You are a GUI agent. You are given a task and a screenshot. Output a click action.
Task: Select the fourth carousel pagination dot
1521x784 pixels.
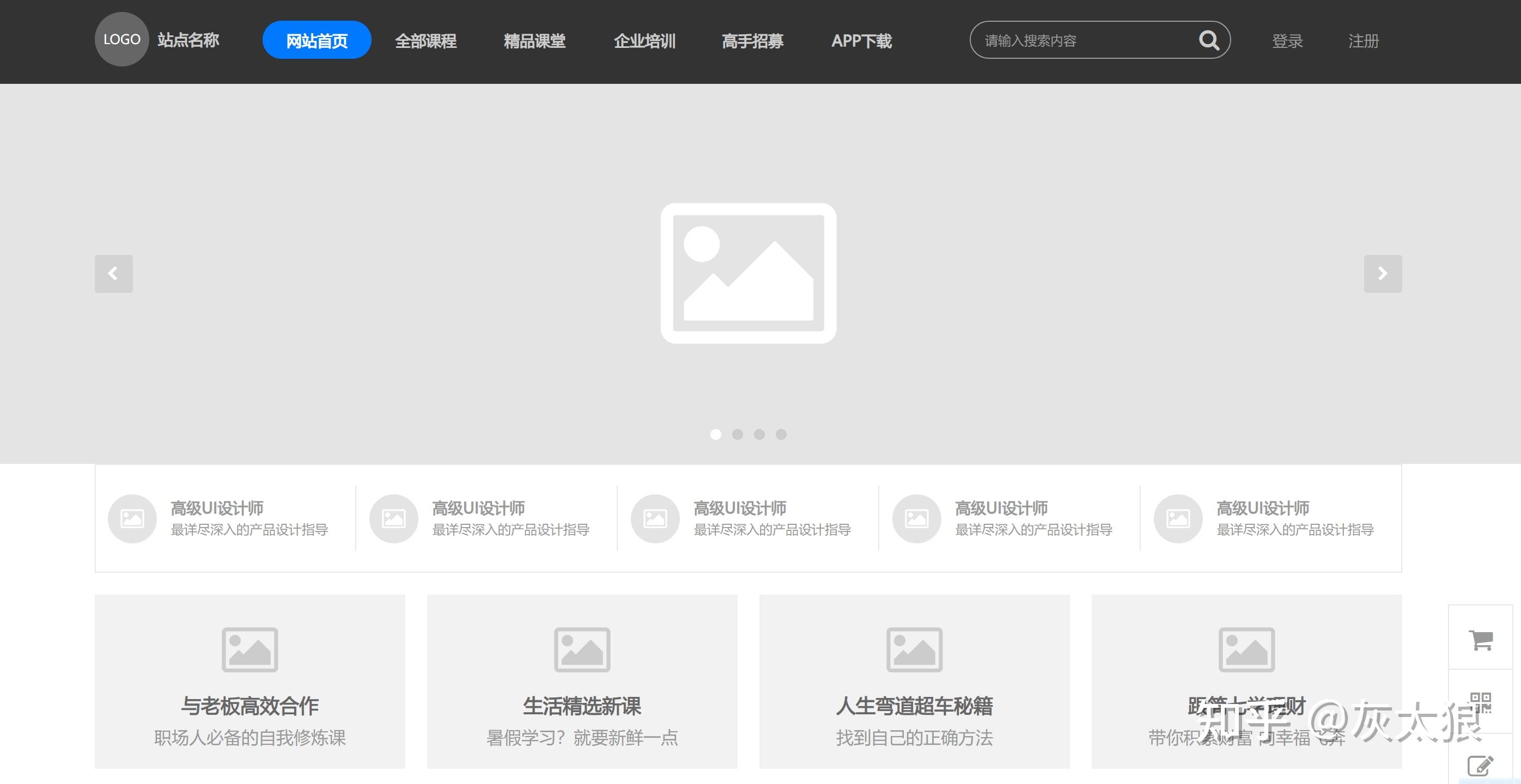[x=782, y=435]
